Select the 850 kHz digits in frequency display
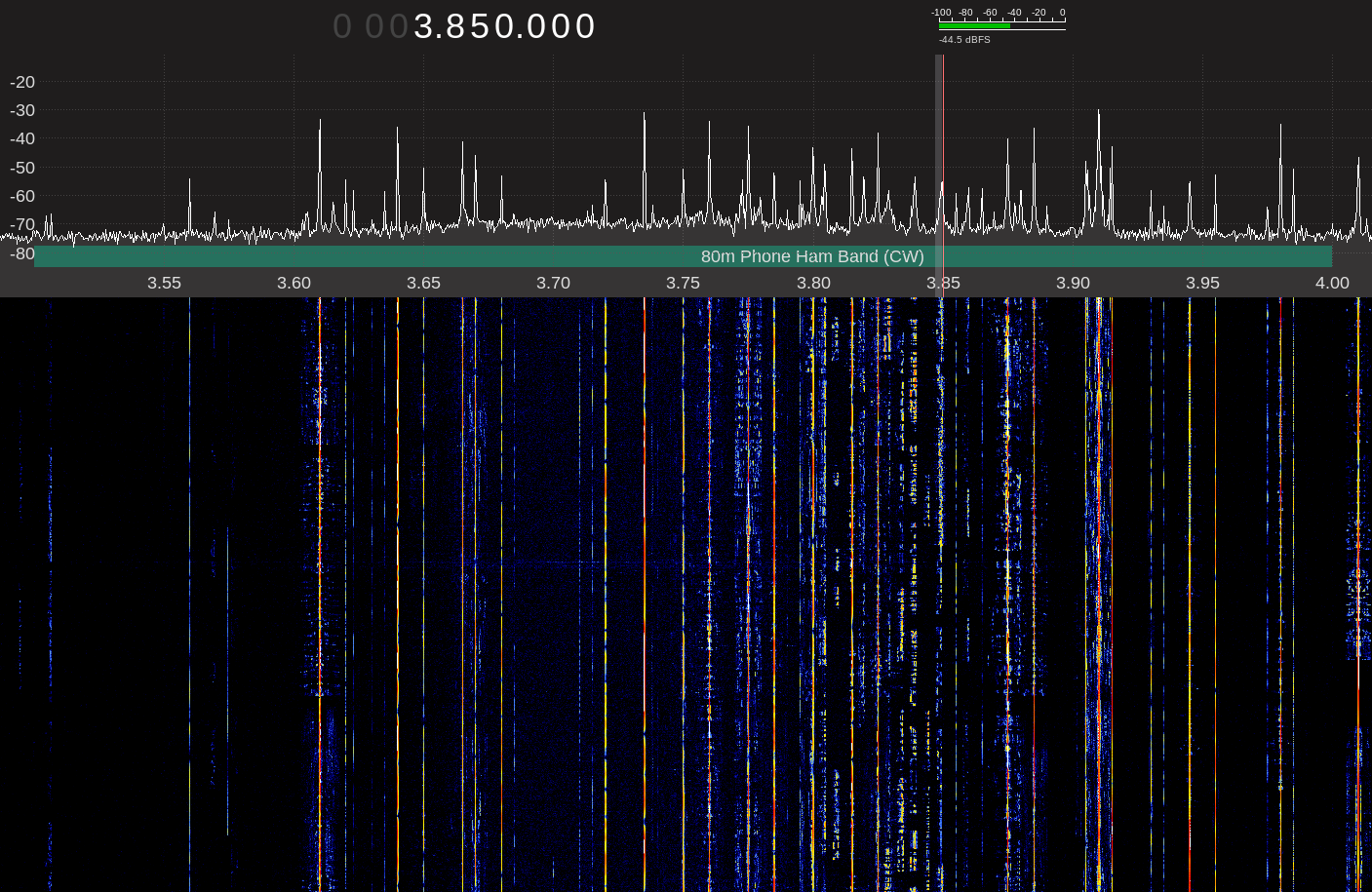Screen dimensions: 1372x892 pos(479,26)
